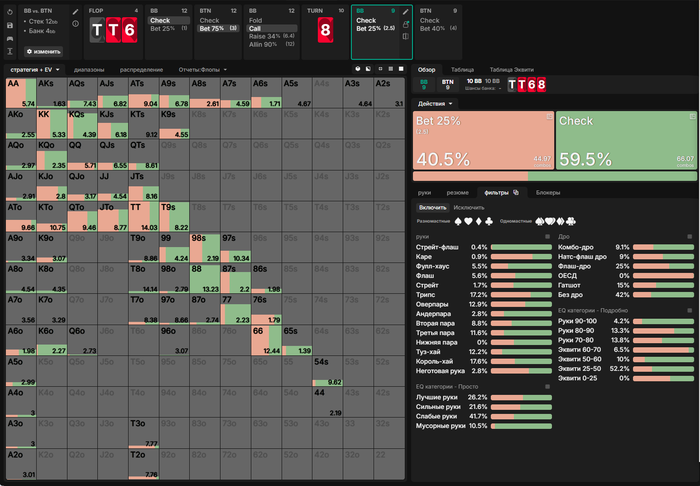Click the изменить settings button
Viewport: 700px width, 486px height.
coord(43,51)
